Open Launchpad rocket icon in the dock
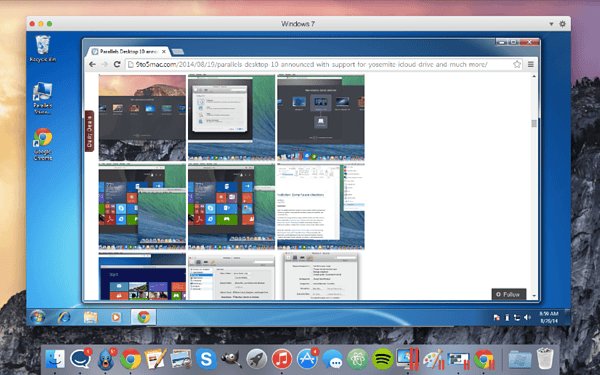The height and width of the screenshot is (375, 600). pos(256,359)
